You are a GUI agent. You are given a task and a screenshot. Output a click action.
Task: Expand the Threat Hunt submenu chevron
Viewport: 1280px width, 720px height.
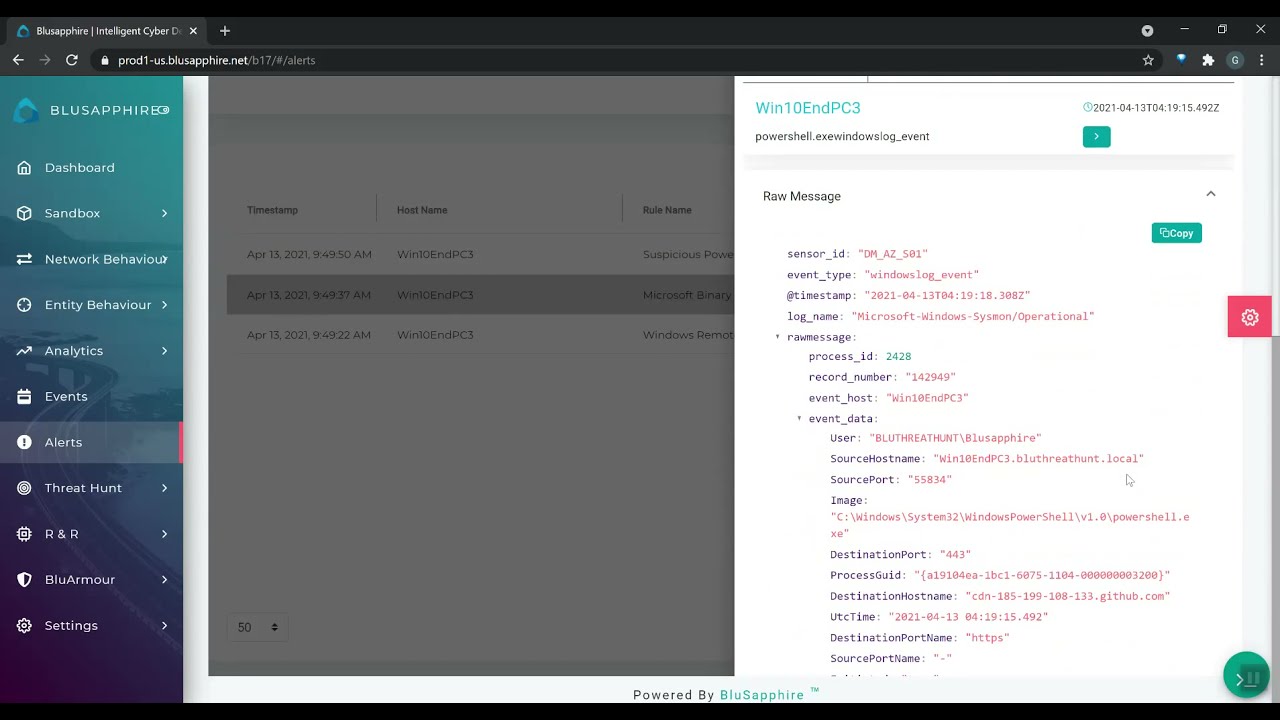pos(164,488)
